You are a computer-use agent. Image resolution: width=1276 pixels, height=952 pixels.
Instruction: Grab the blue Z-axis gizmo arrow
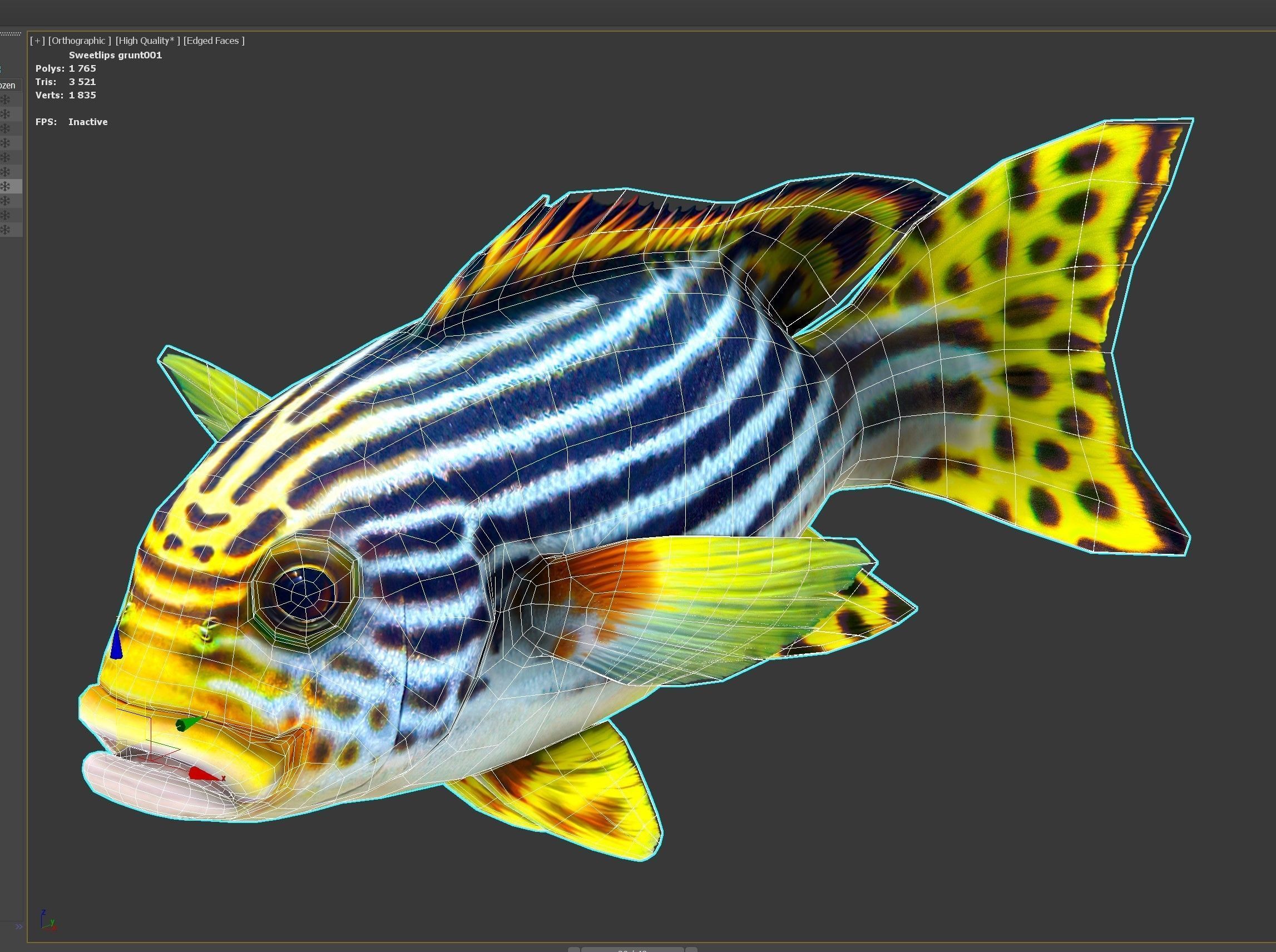pos(116,643)
